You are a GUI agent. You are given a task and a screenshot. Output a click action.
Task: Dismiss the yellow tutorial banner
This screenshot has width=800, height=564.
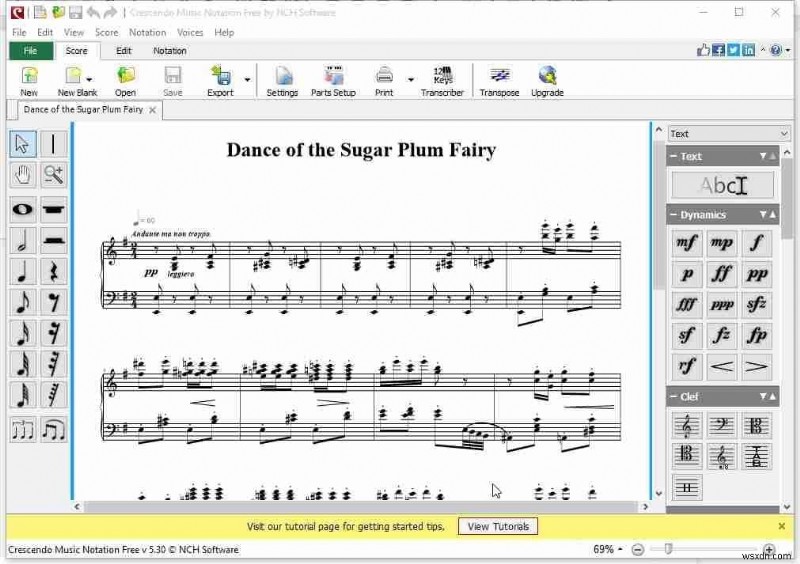tap(782, 526)
